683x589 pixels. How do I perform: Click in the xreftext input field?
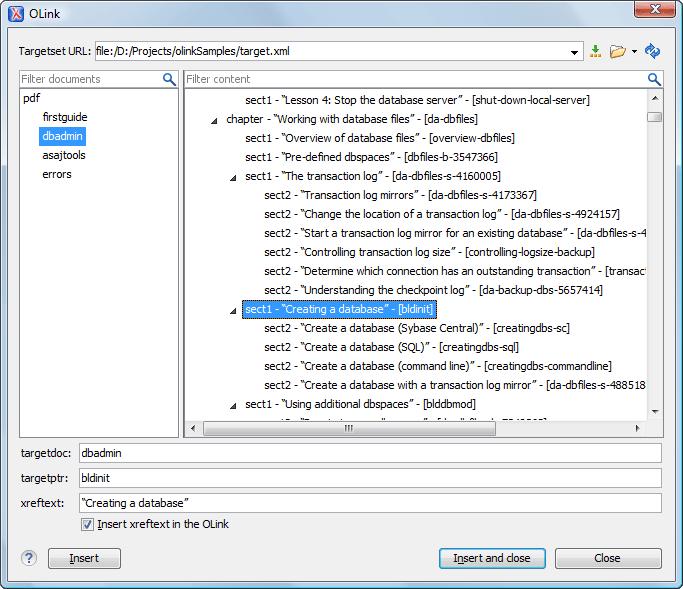click(x=370, y=503)
